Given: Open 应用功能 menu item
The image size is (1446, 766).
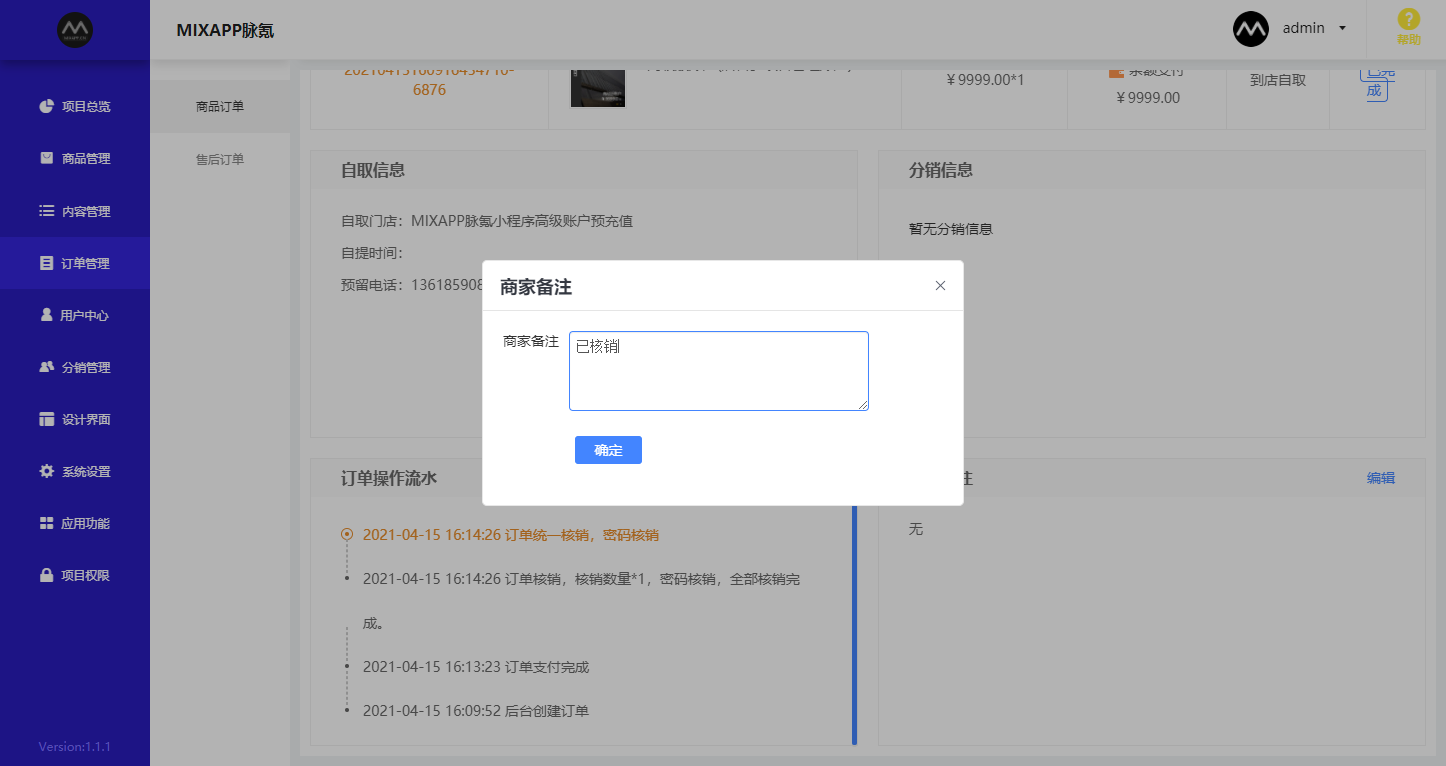Looking at the screenshot, I should point(75,523).
